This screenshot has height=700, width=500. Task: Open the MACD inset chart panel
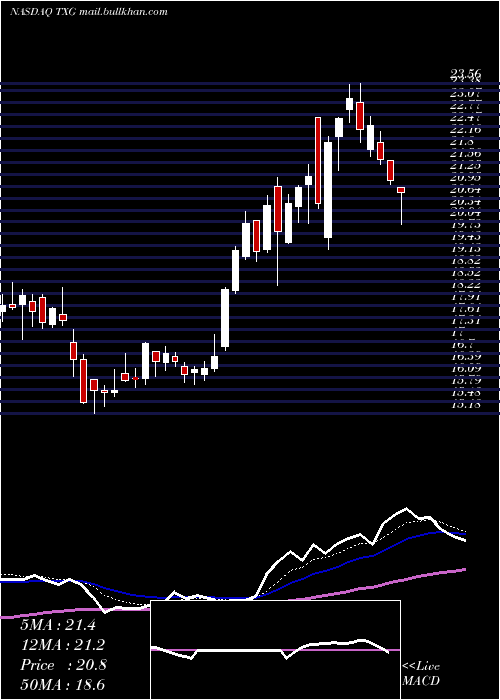(275, 650)
